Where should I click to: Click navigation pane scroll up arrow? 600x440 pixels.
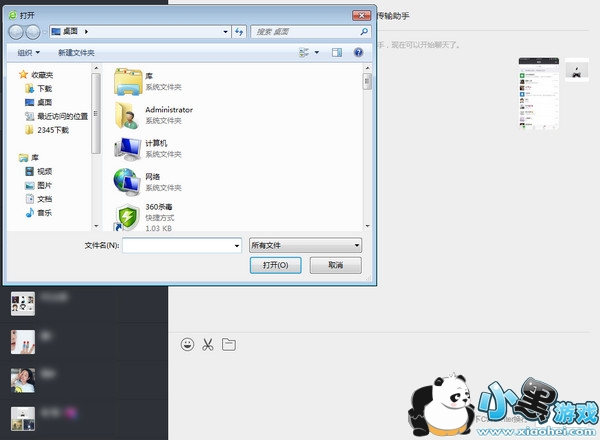point(96,68)
